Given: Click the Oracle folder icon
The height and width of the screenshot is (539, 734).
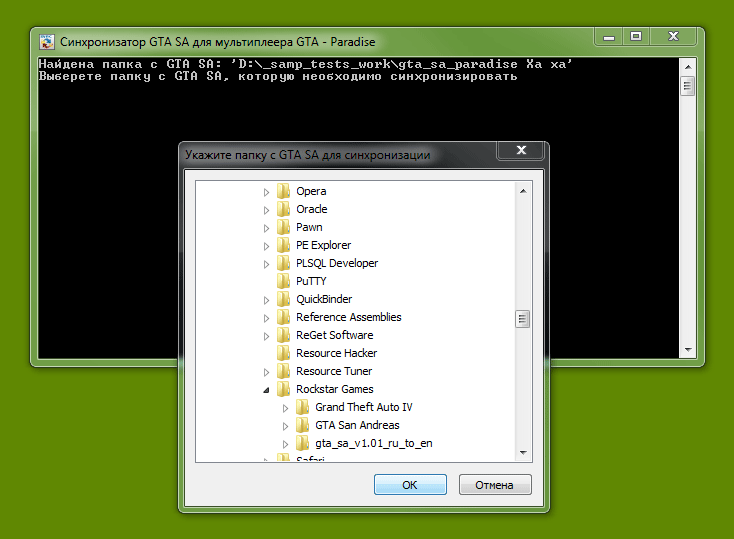Looking at the screenshot, I should point(283,209).
